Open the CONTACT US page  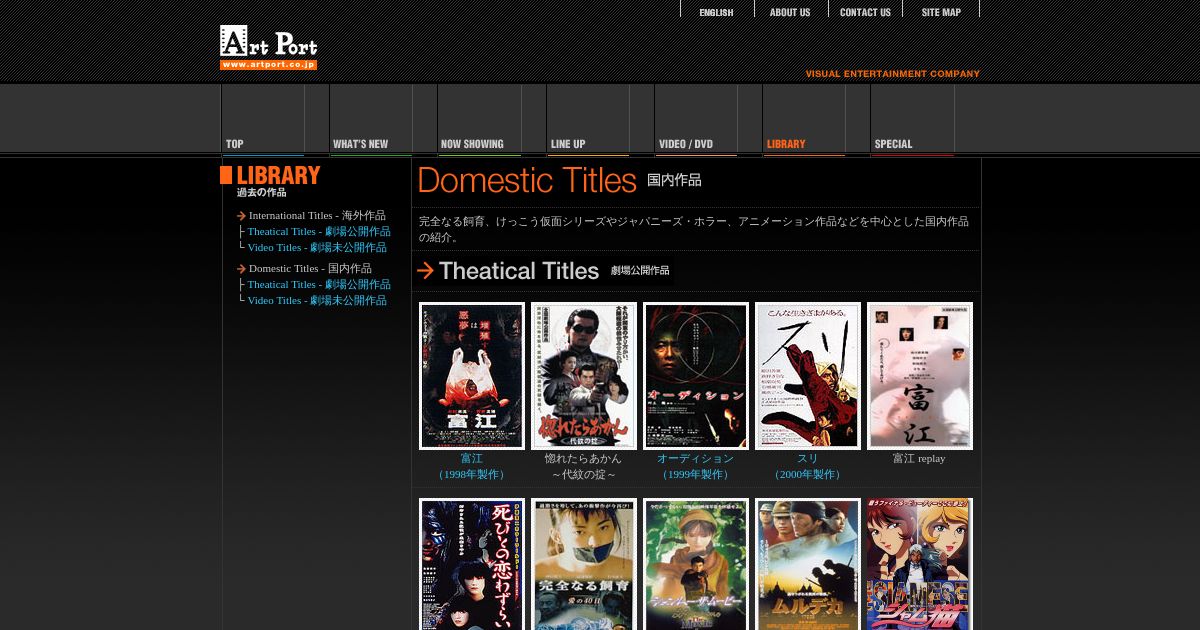865,12
